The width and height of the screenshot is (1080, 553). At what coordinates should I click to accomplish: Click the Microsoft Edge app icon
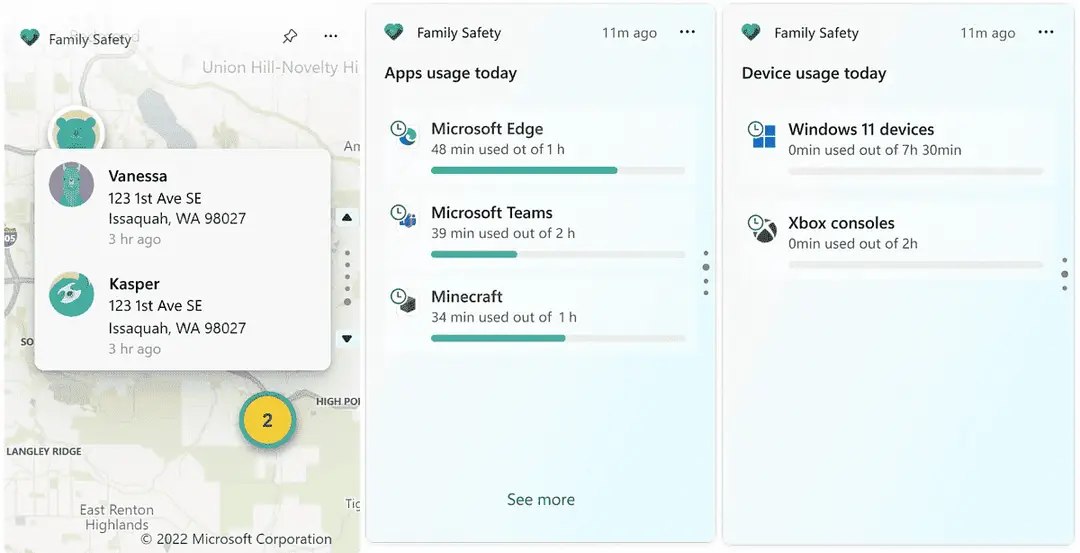(x=404, y=133)
